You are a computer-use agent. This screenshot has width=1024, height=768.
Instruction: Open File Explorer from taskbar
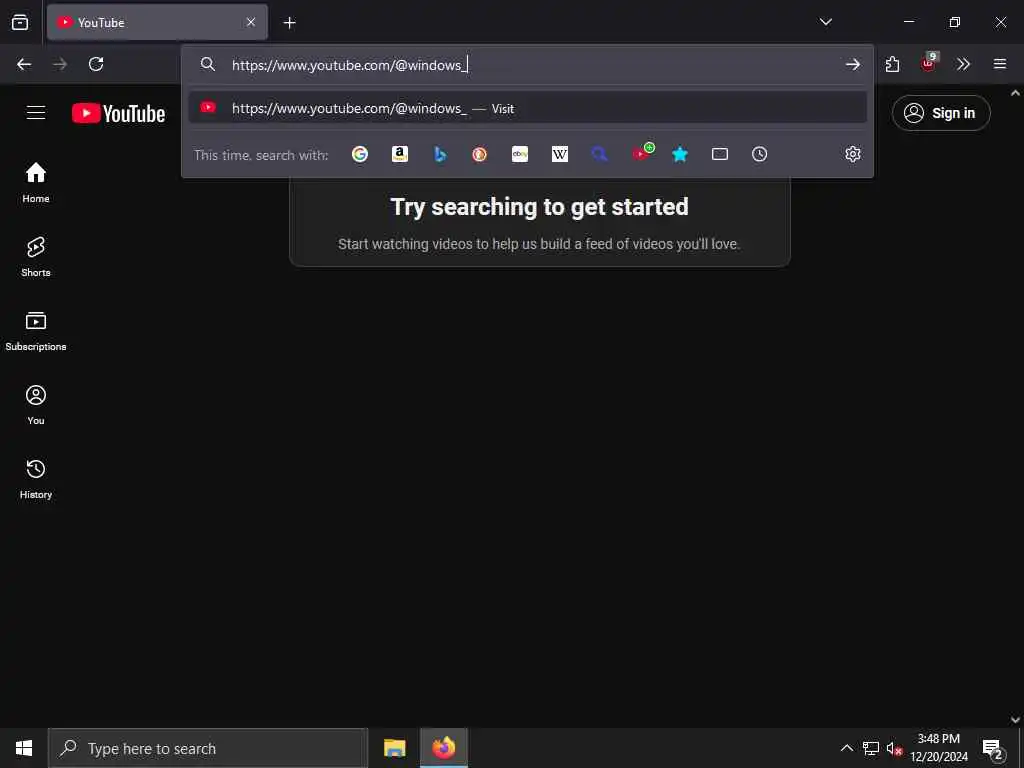[x=394, y=748]
